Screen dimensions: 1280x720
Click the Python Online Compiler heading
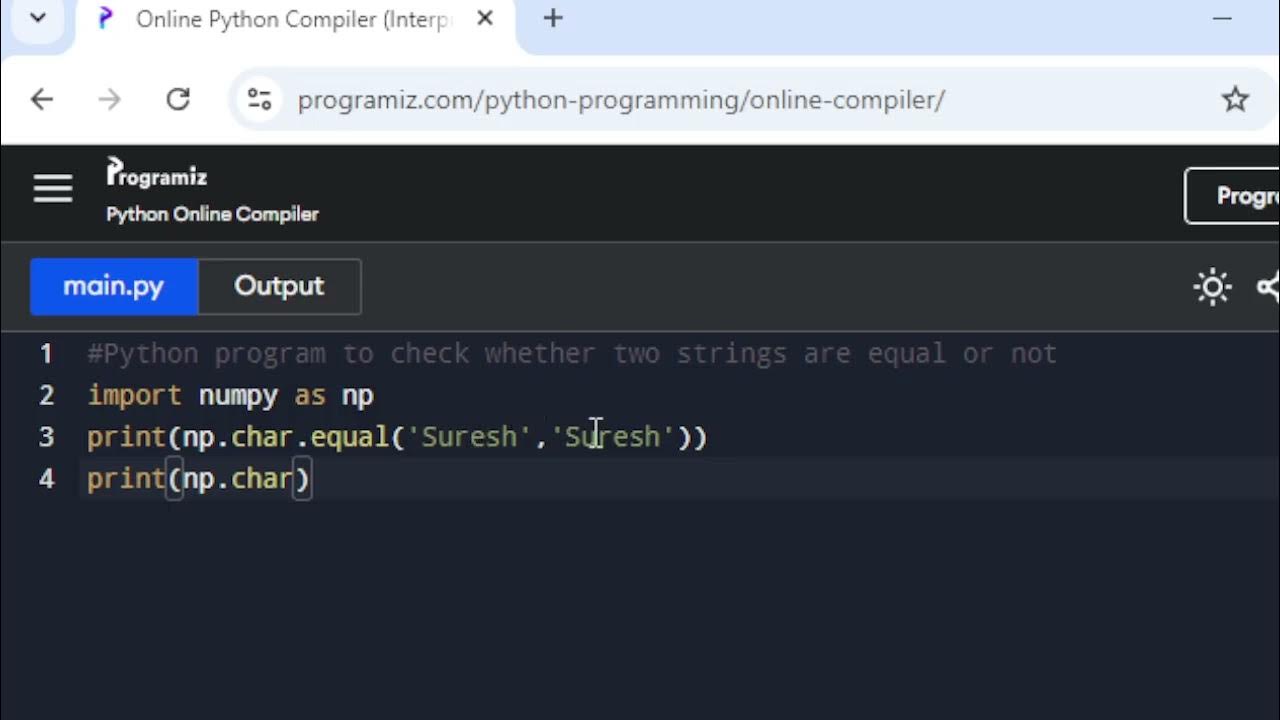[212, 214]
